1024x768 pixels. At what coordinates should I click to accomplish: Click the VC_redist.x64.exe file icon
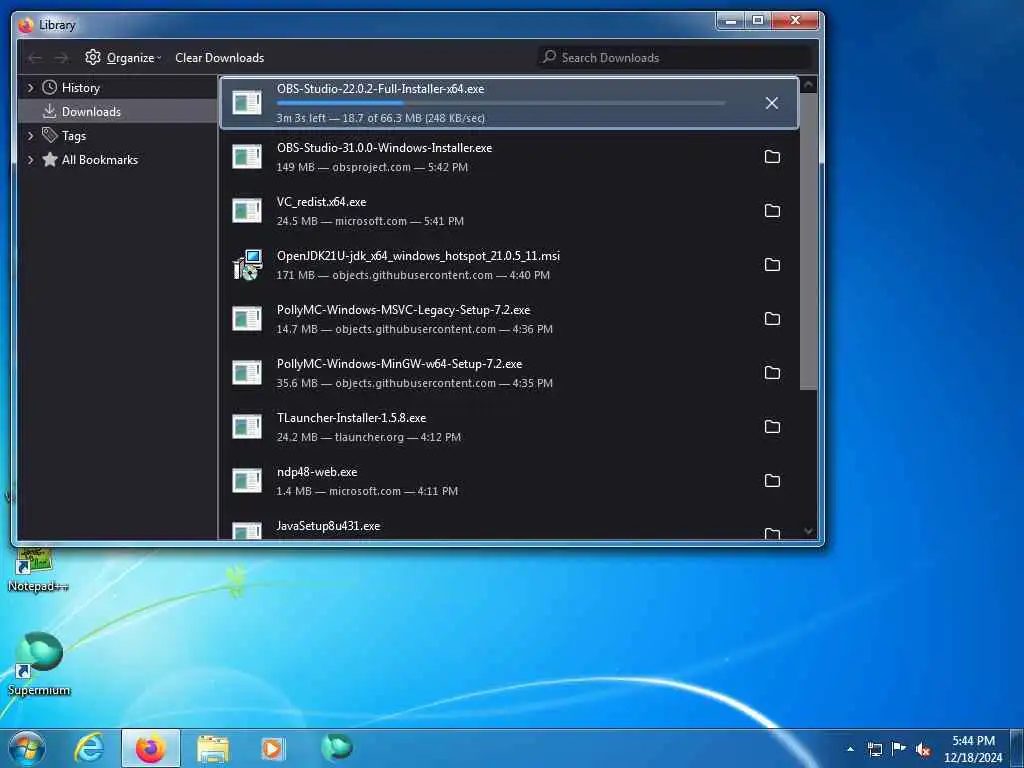coord(247,211)
